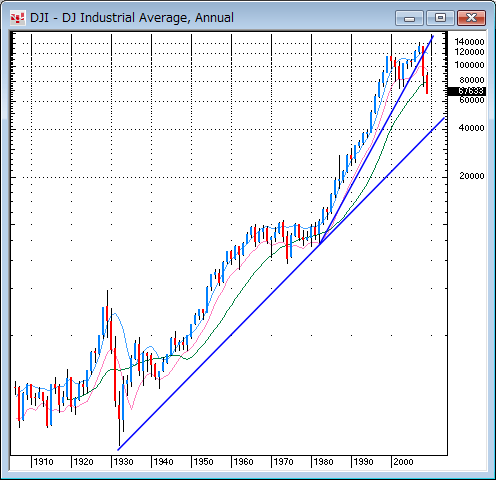Click the 1929 peak candlestick
This screenshot has height=480, width=496.
tap(107, 314)
